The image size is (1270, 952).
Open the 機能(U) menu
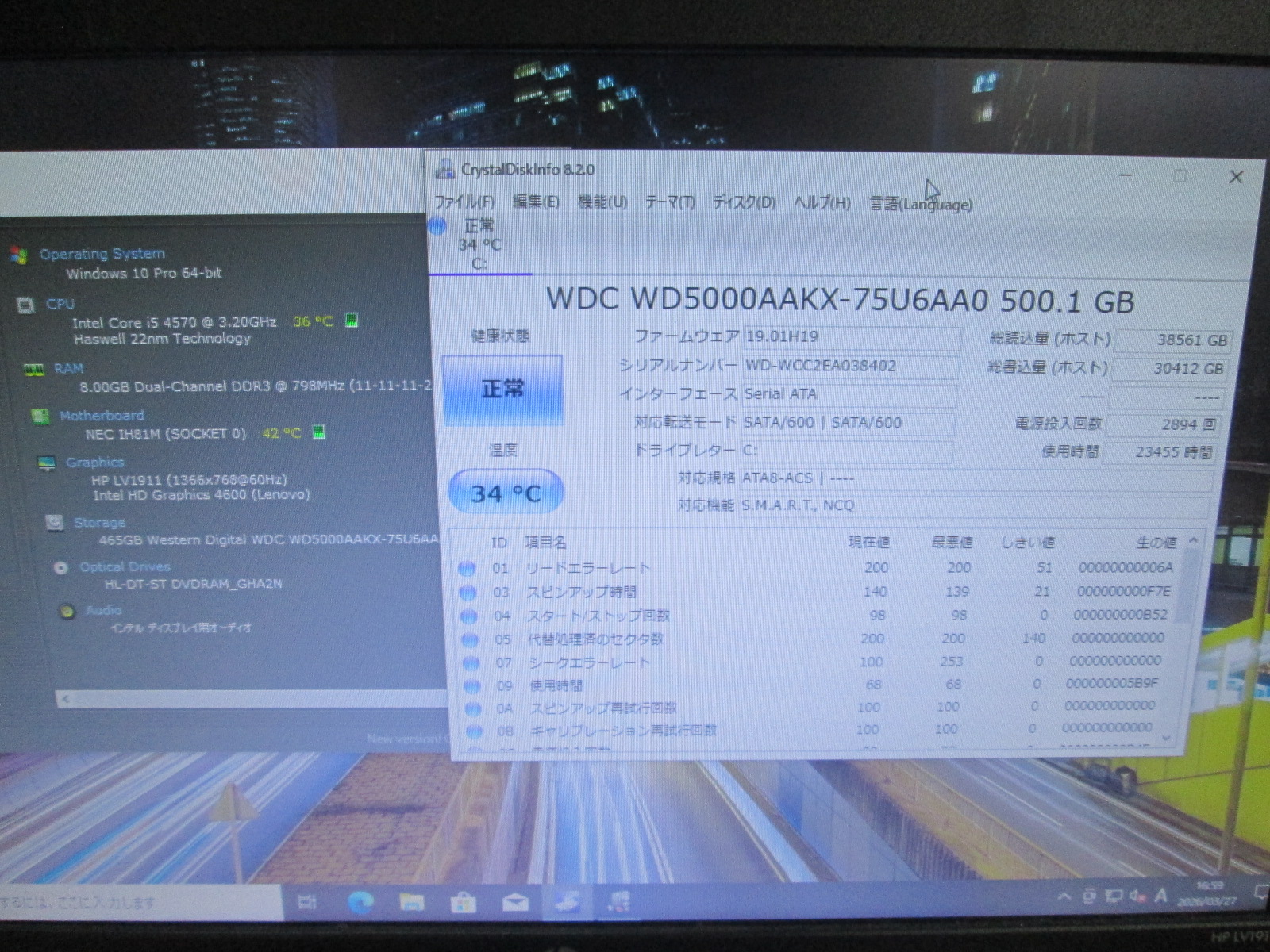(602, 202)
